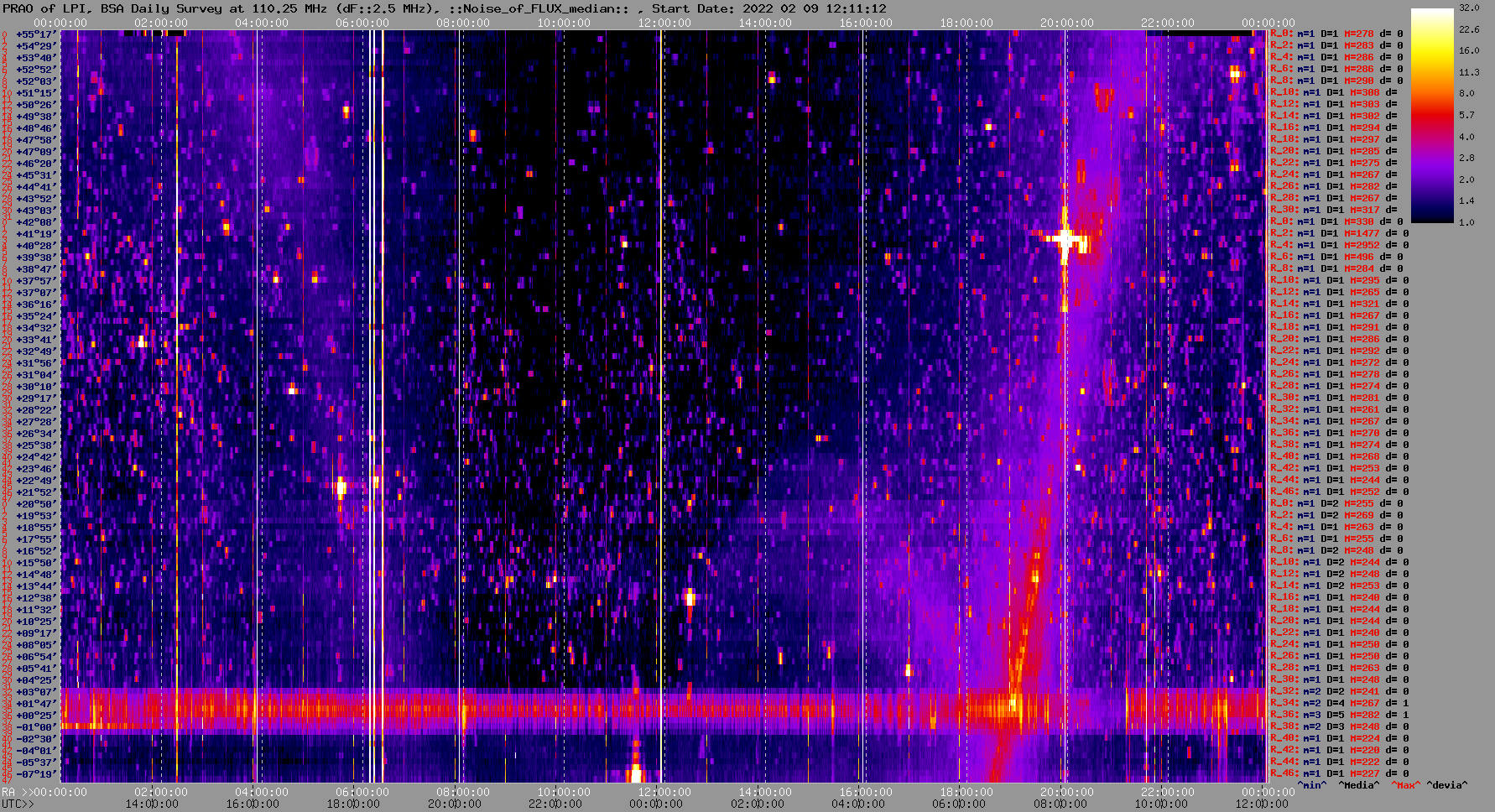Click the brightest white cross-shaped source in map
This screenshot has height=812, width=1495.
click(1065, 240)
